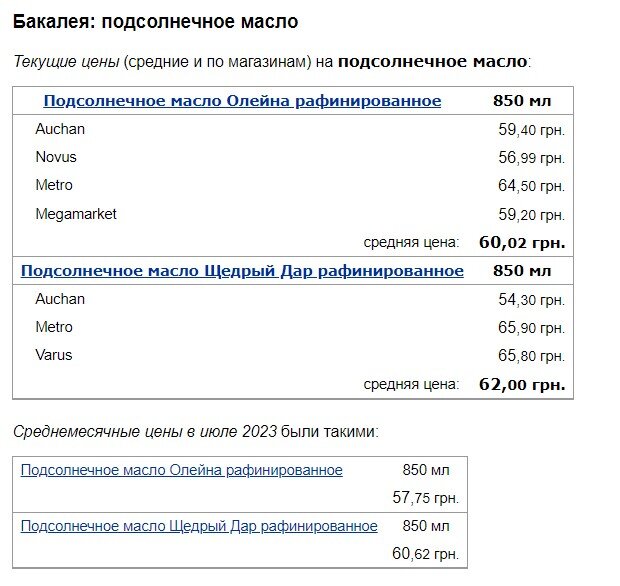Click the Auchan price 59,40 грн.
The height and width of the screenshot is (586, 620).
pos(531,130)
